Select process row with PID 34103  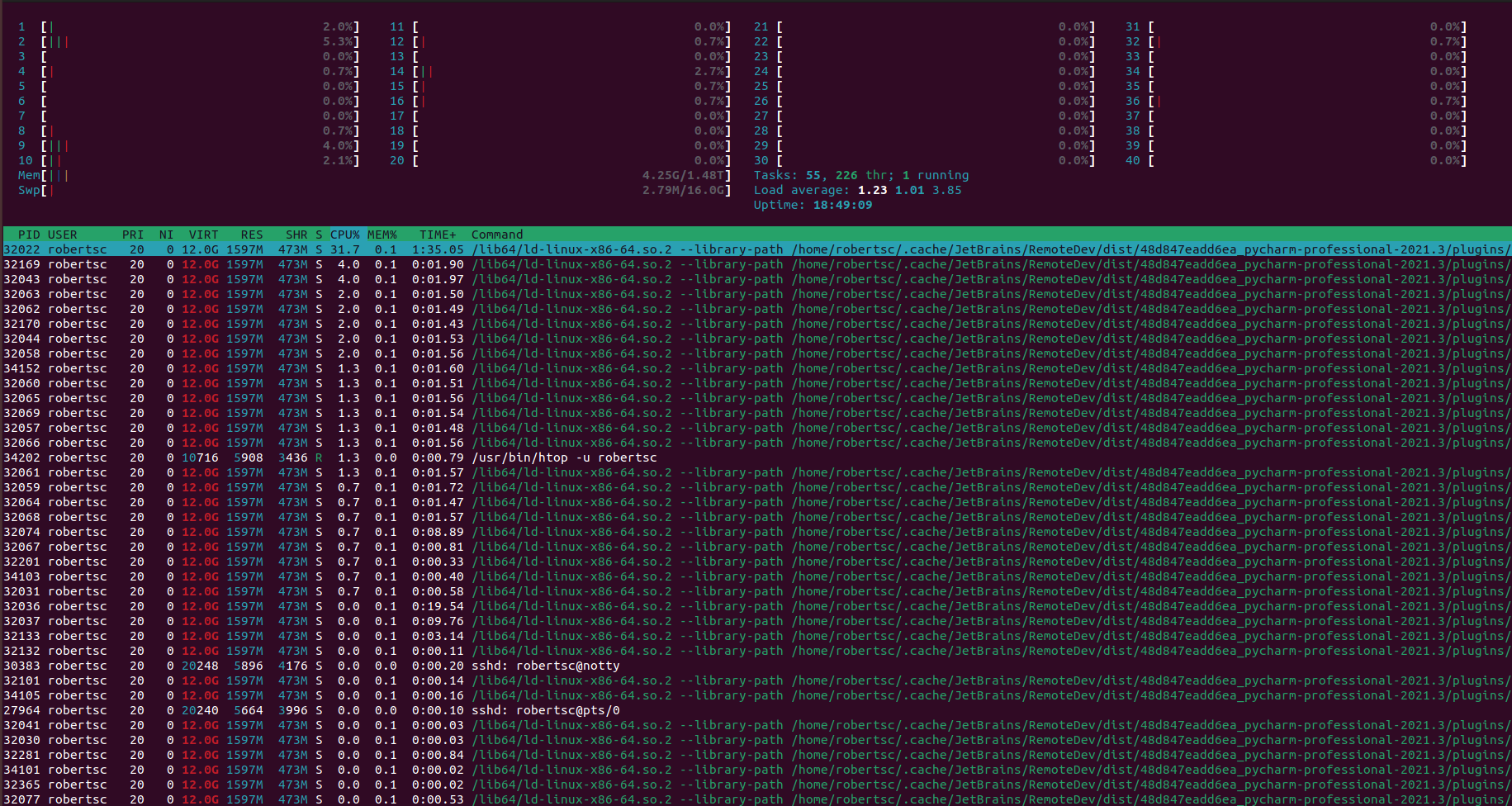[x=757, y=576]
